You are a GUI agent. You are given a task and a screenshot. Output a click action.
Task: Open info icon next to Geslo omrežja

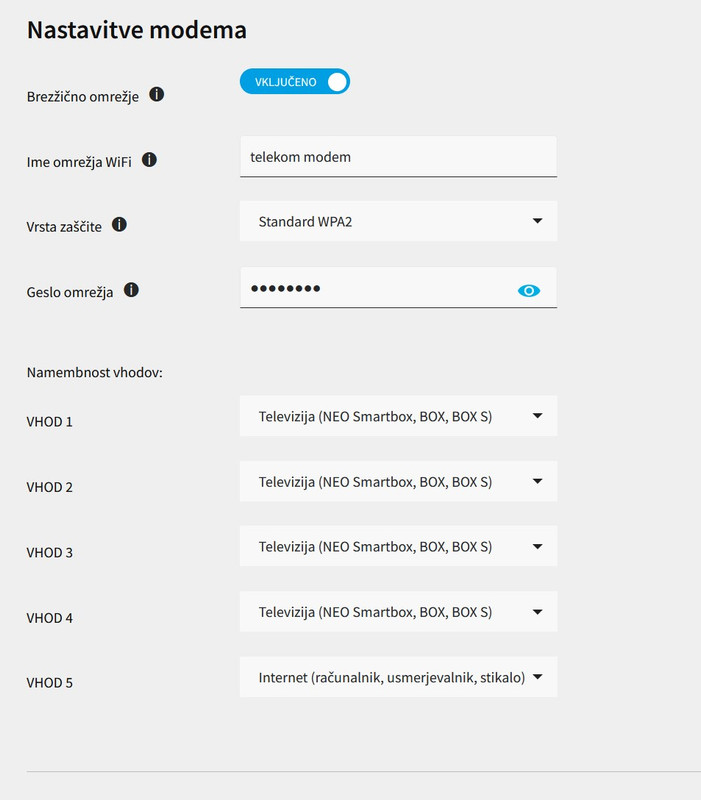[x=131, y=290]
